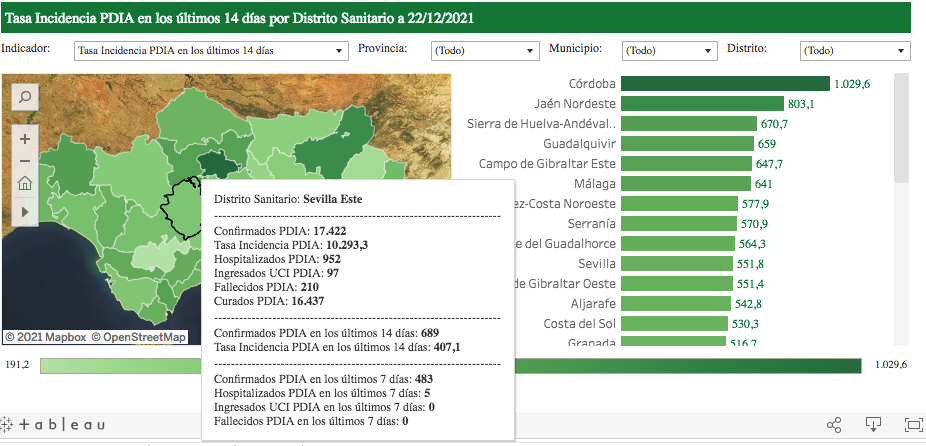Reset map view with home icon
The image size is (926, 446).
click(x=25, y=184)
